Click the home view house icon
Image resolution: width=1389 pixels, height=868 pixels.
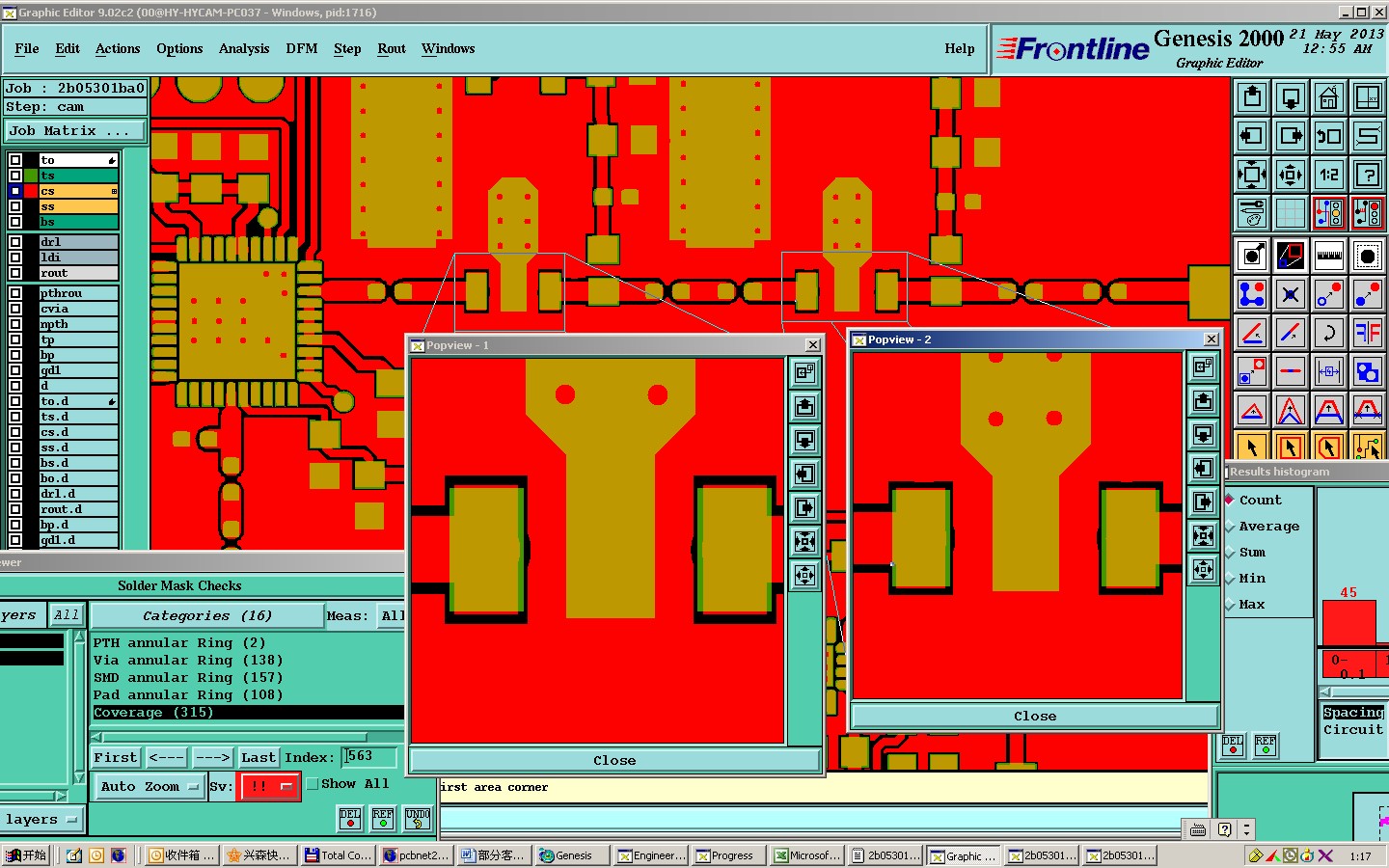coord(1329,97)
